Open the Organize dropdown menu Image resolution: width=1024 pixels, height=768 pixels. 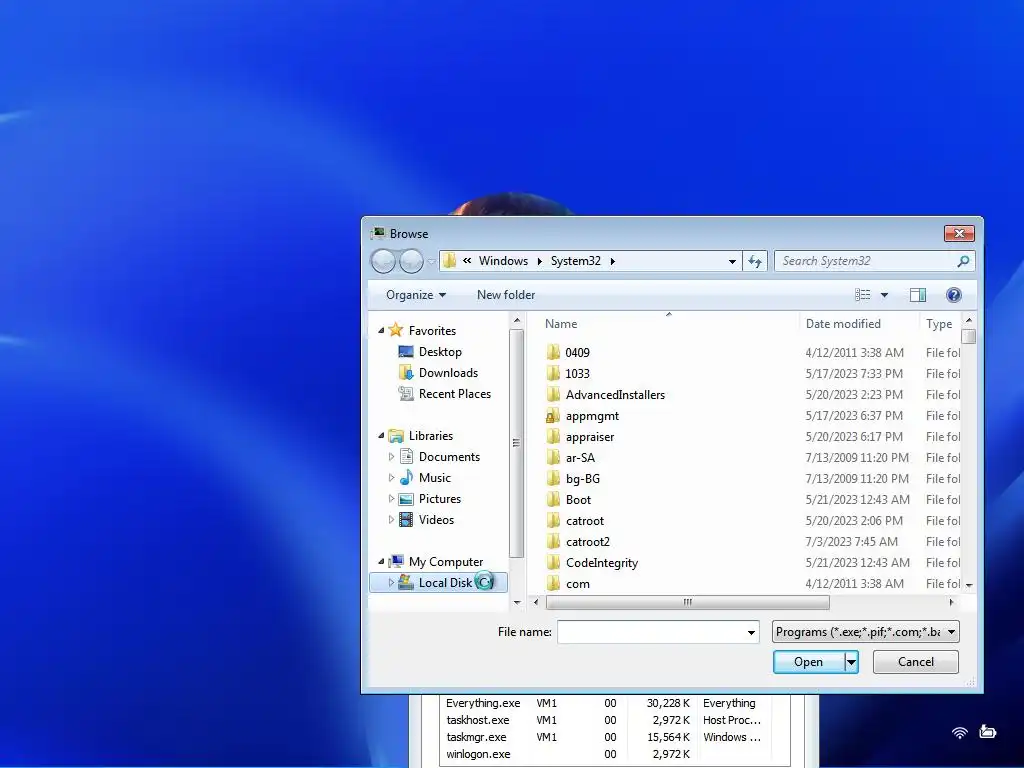click(415, 295)
